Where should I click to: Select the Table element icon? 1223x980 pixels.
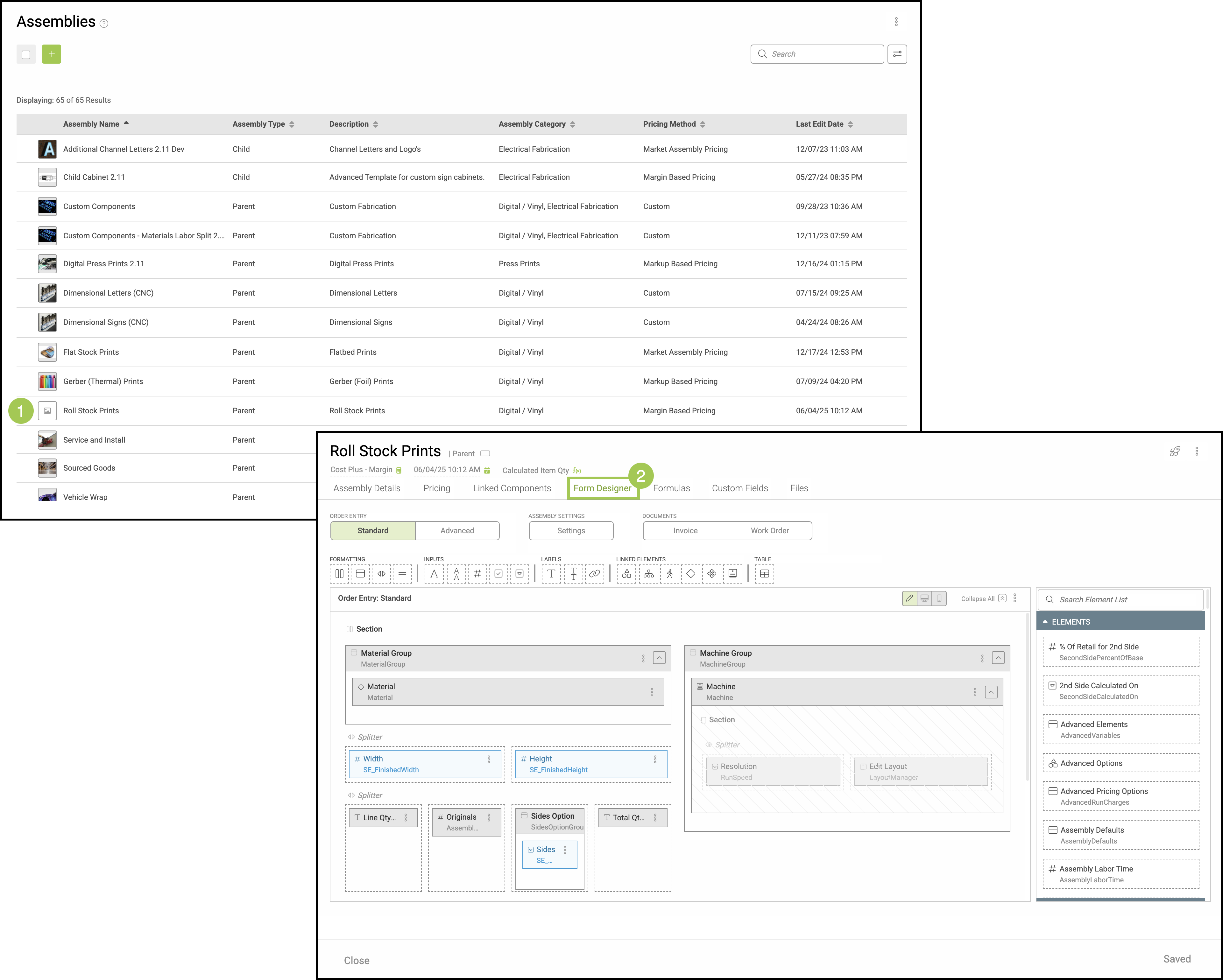coord(764,573)
